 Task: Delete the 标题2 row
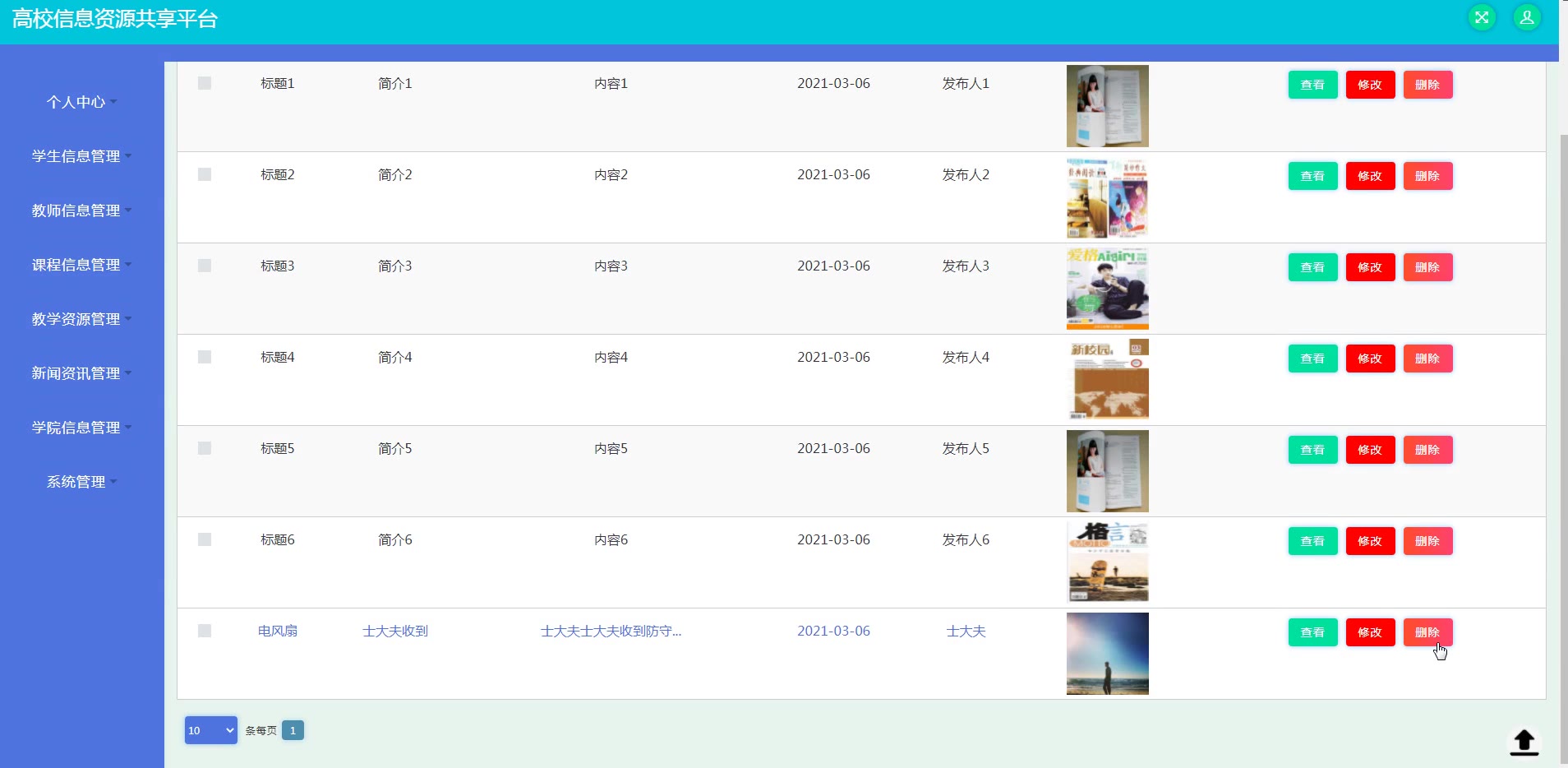pyautogui.click(x=1427, y=176)
